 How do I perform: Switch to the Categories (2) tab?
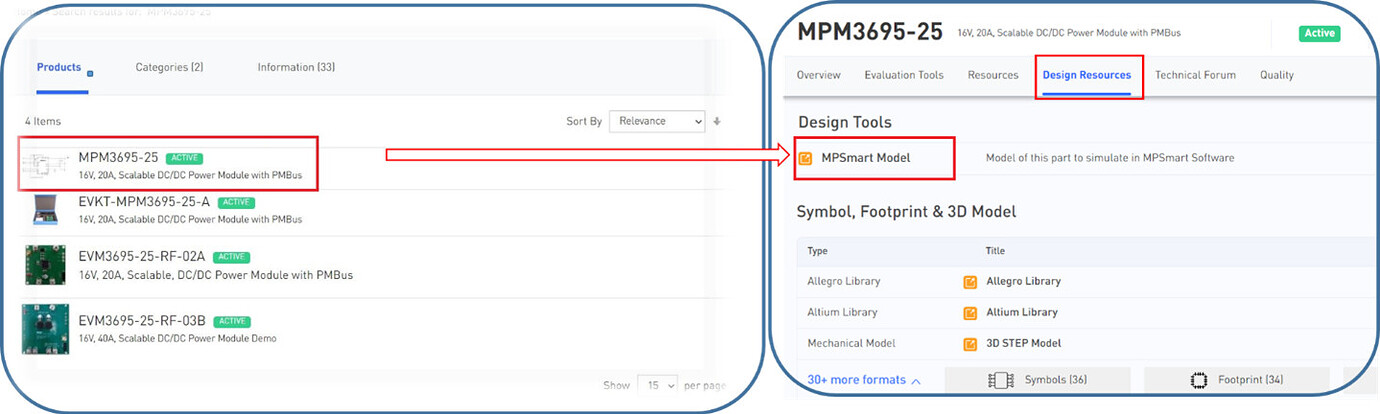pos(170,67)
